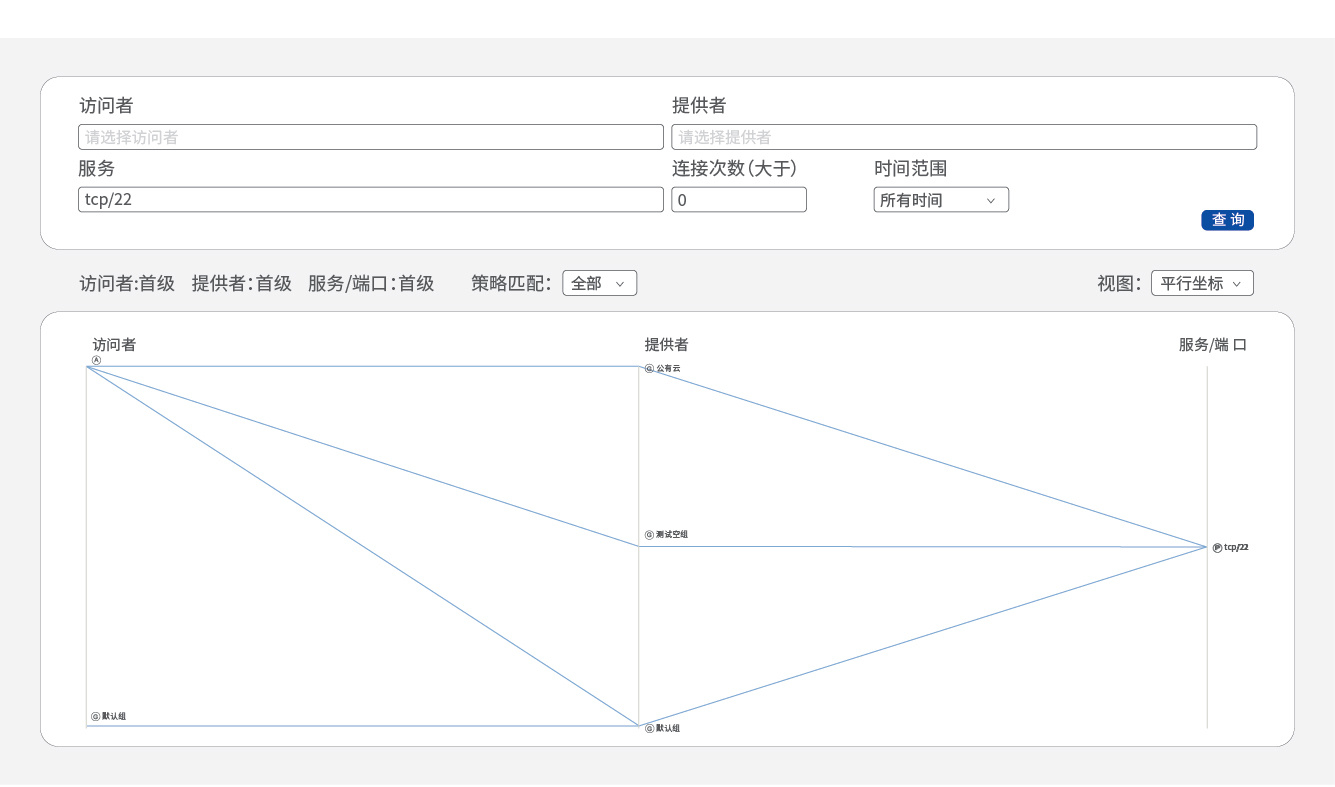This screenshot has height=787, width=1335.
Task: Click the 服务/端口:首级 level label
Action: tap(371, 283)
